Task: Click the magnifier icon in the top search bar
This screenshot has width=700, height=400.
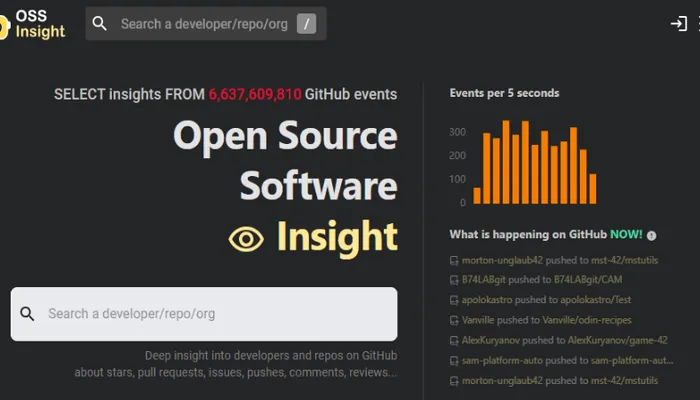Action: [100, 24]
